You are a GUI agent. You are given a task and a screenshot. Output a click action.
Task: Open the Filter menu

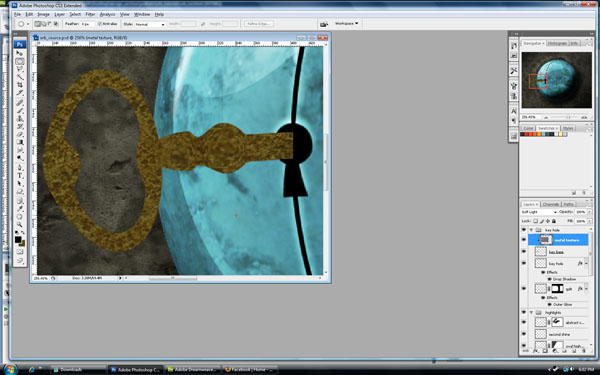tap(90, 14)
